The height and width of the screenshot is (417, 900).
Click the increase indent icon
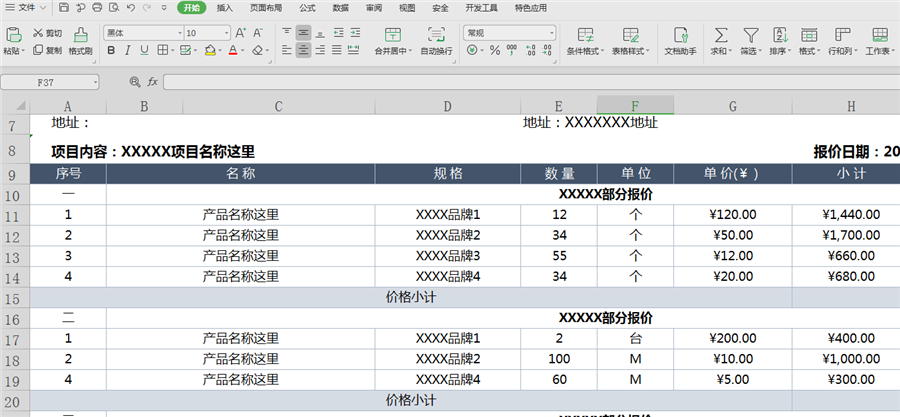[x=355, y=33]
